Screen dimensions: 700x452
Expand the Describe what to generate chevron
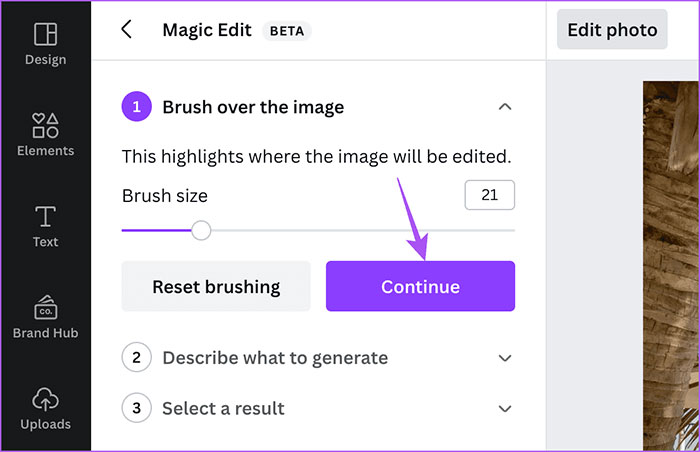(505, 358)
